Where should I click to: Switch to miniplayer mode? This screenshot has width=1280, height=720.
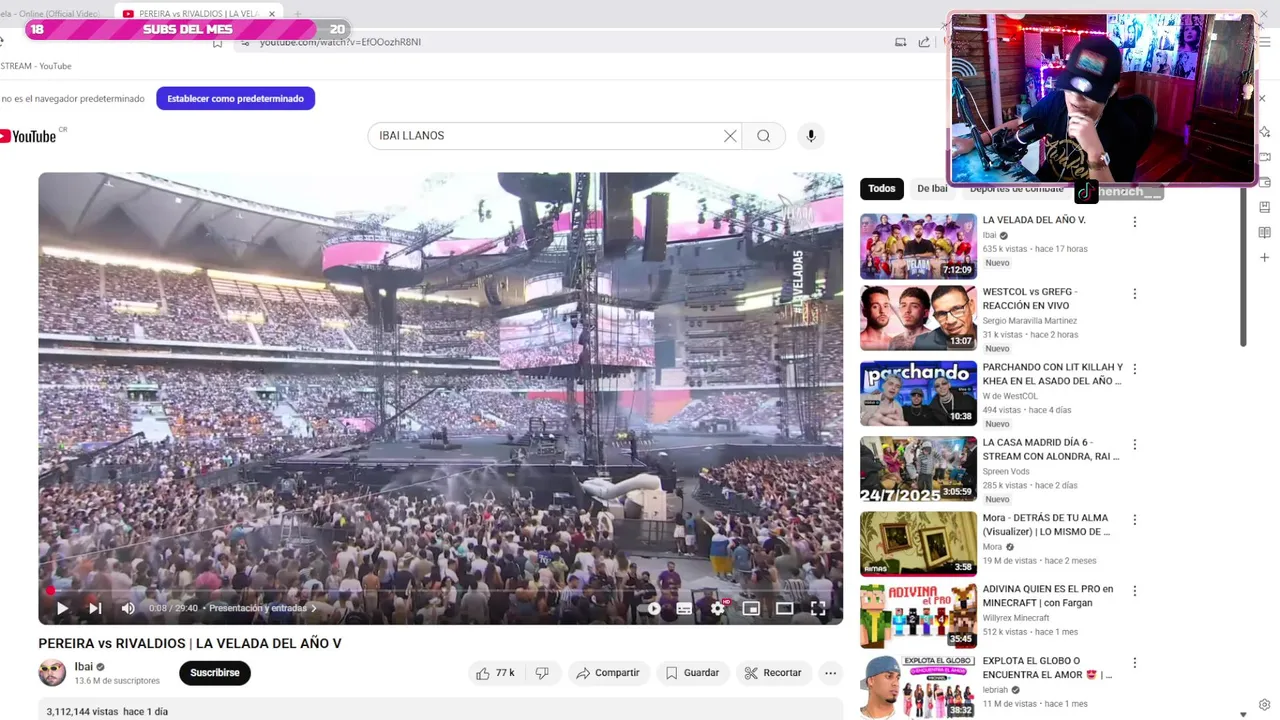click(x=751, y=608)
